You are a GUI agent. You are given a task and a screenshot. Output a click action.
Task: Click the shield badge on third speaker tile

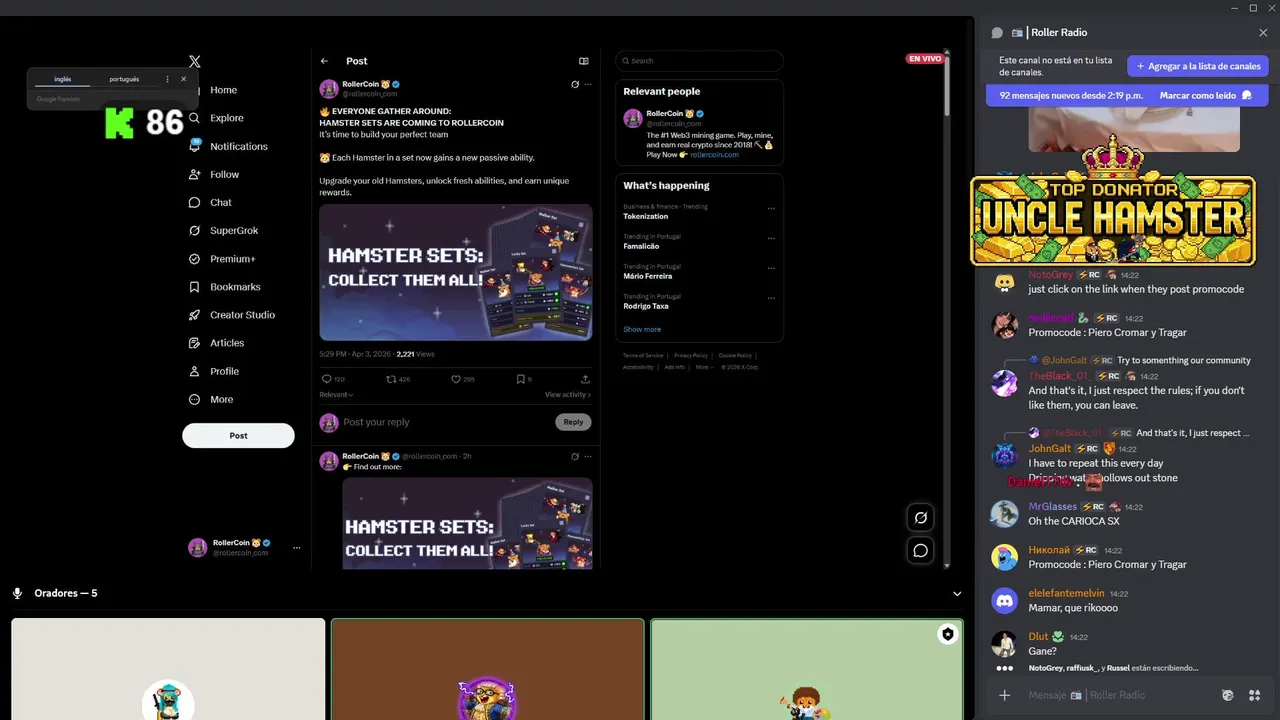click(948, 634)
